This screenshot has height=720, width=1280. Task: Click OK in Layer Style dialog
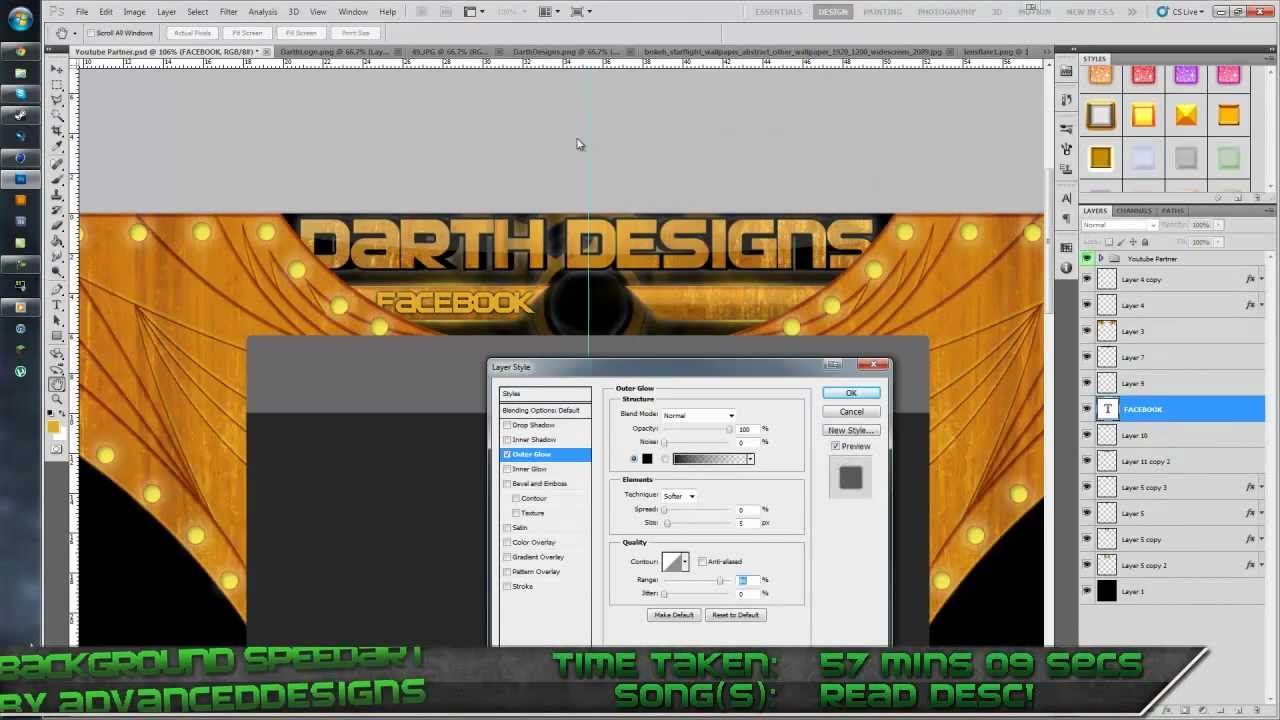(851, 393)
